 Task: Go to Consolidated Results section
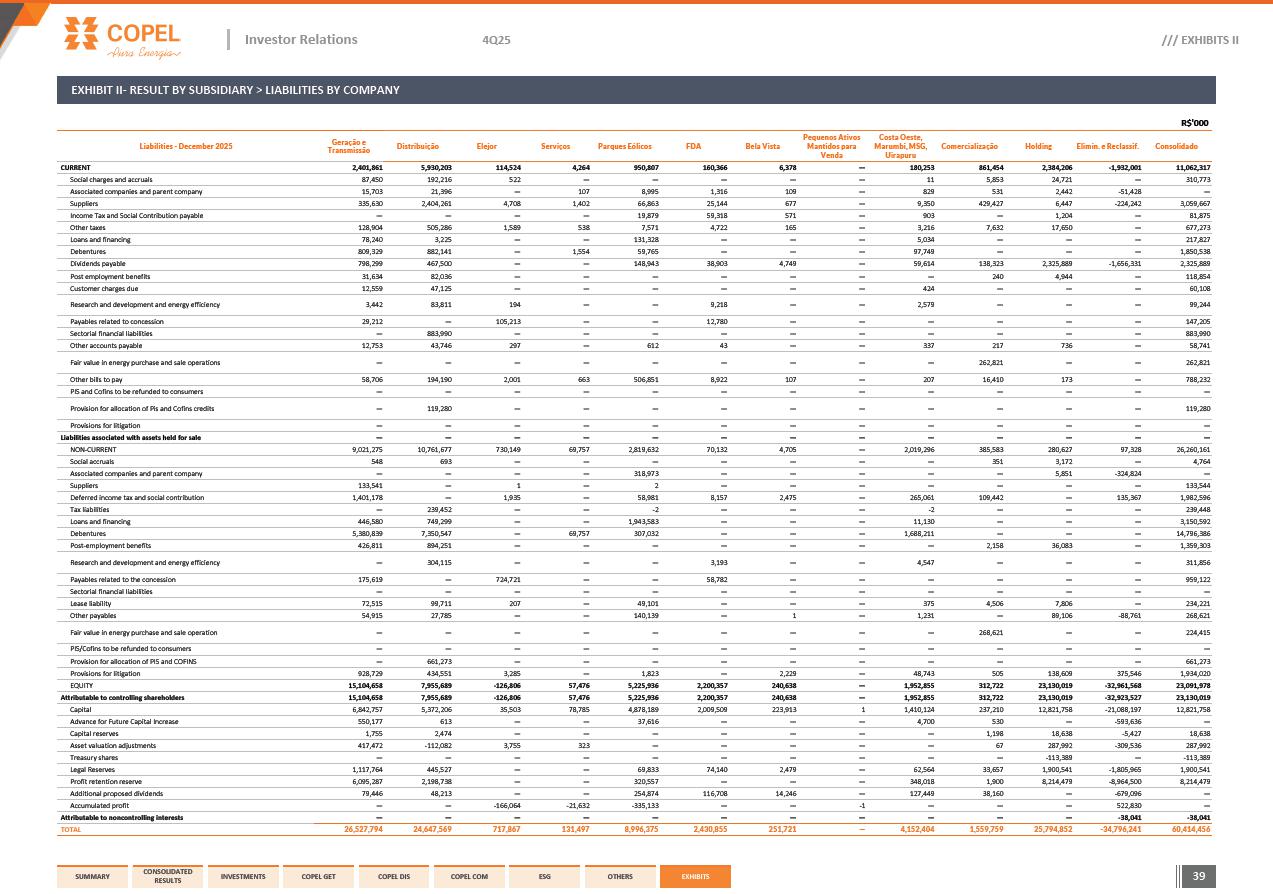pyautogui.click(x=168, y=877)
